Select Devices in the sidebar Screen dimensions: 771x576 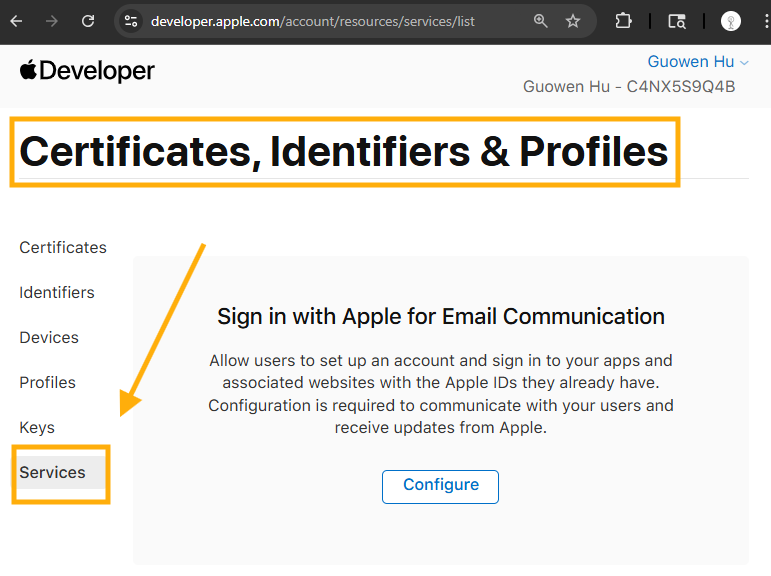coord(49,338)
